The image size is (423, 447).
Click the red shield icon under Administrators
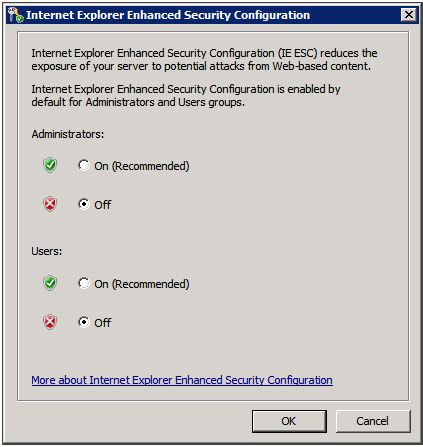coord(50,204)
